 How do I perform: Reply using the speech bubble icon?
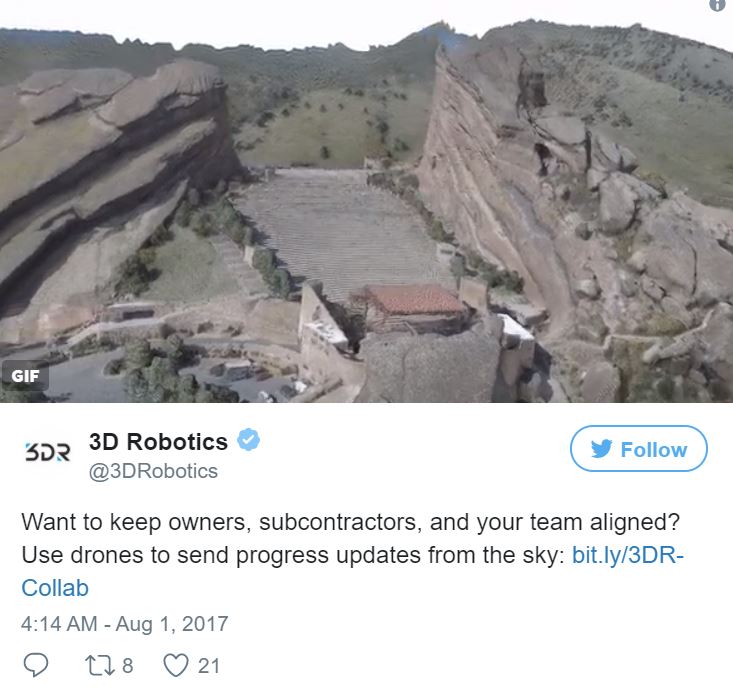(36, 665)
